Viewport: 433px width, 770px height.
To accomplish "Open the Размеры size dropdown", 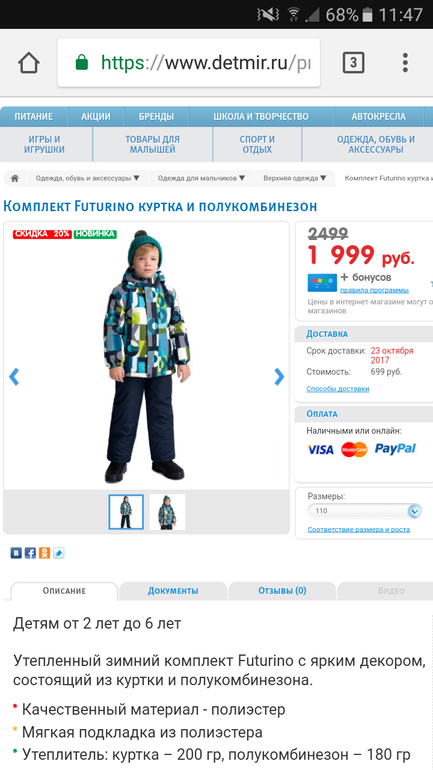I will point(365,511).
